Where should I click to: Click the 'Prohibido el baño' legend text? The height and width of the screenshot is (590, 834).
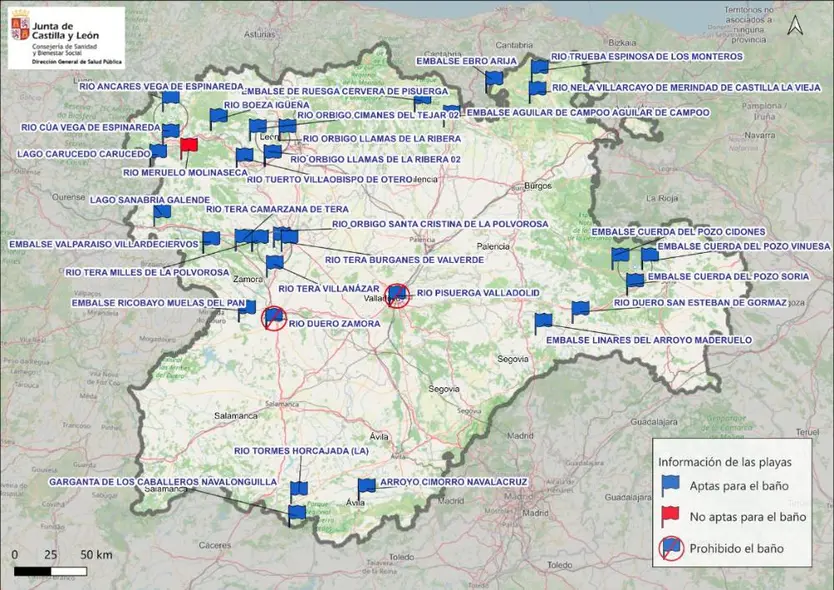coord(737,549)
